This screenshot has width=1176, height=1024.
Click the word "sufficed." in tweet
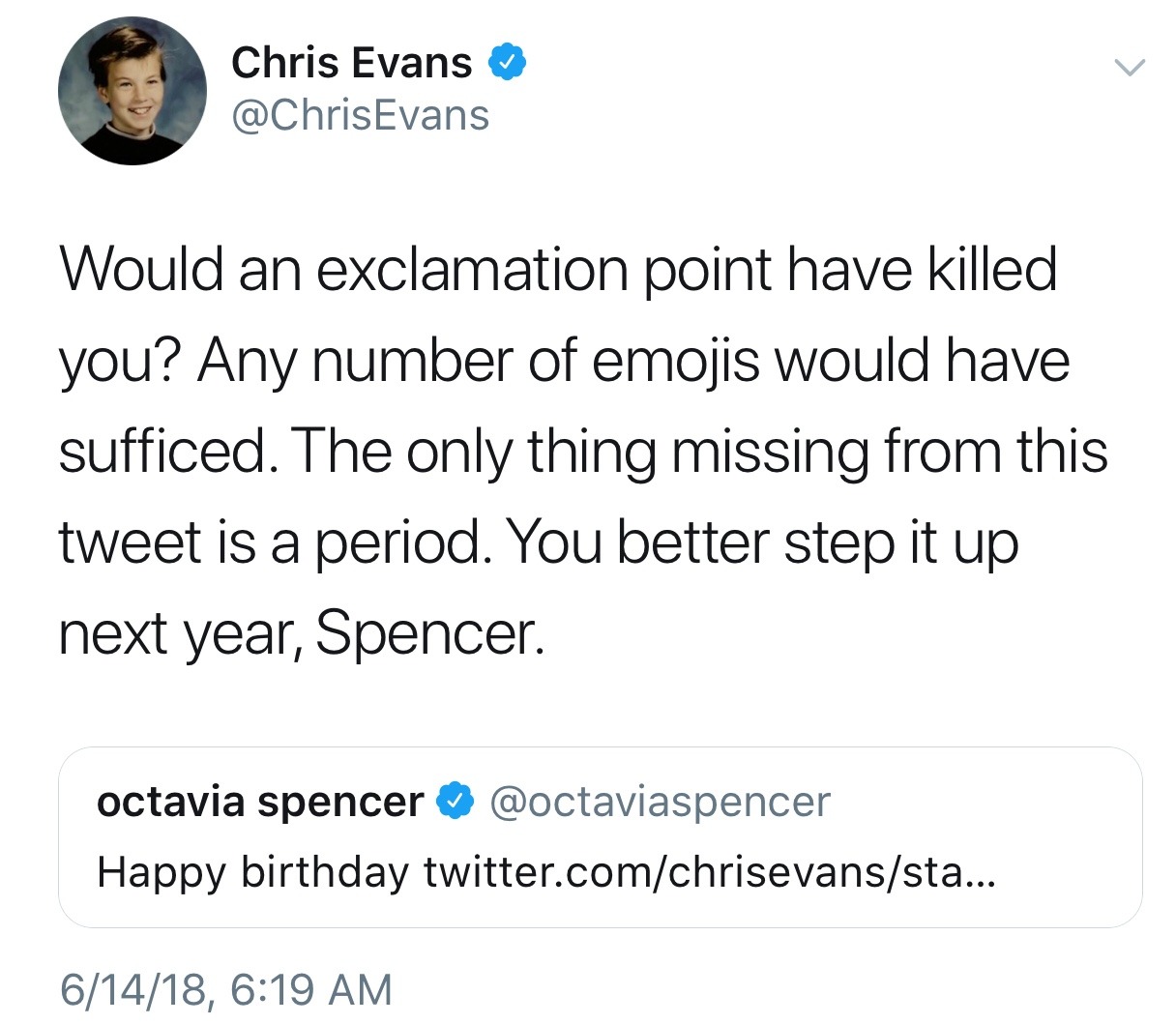(165, 452)
